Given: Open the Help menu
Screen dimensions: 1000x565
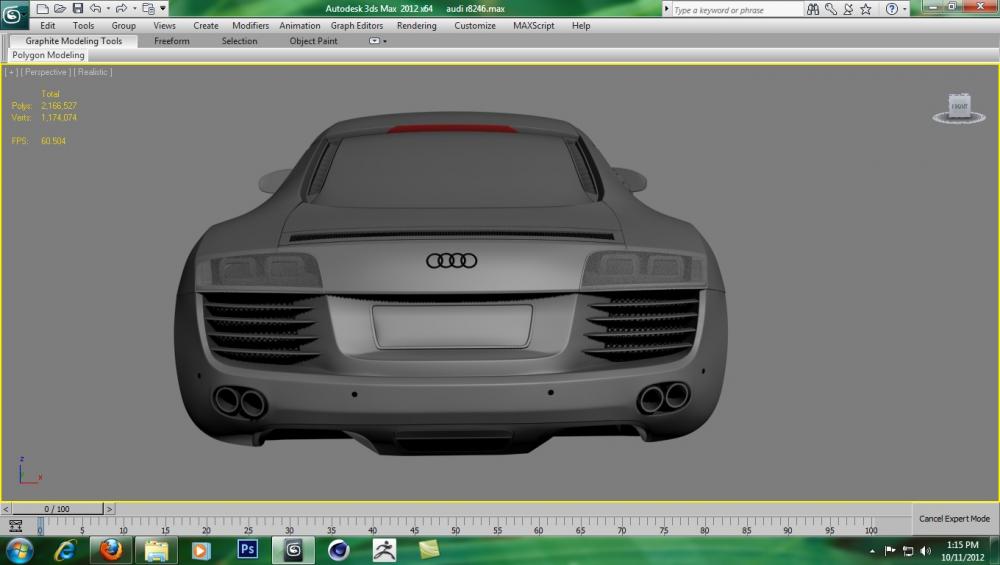Looking at the screenshot, I should pos(580,26).
